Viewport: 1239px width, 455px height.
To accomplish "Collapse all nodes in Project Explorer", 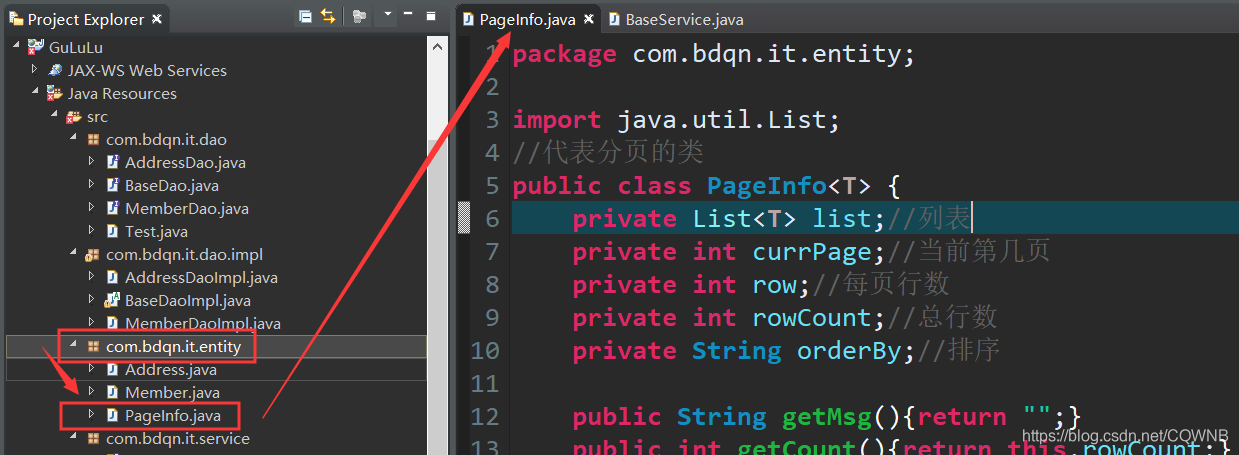I will [305, 17].
